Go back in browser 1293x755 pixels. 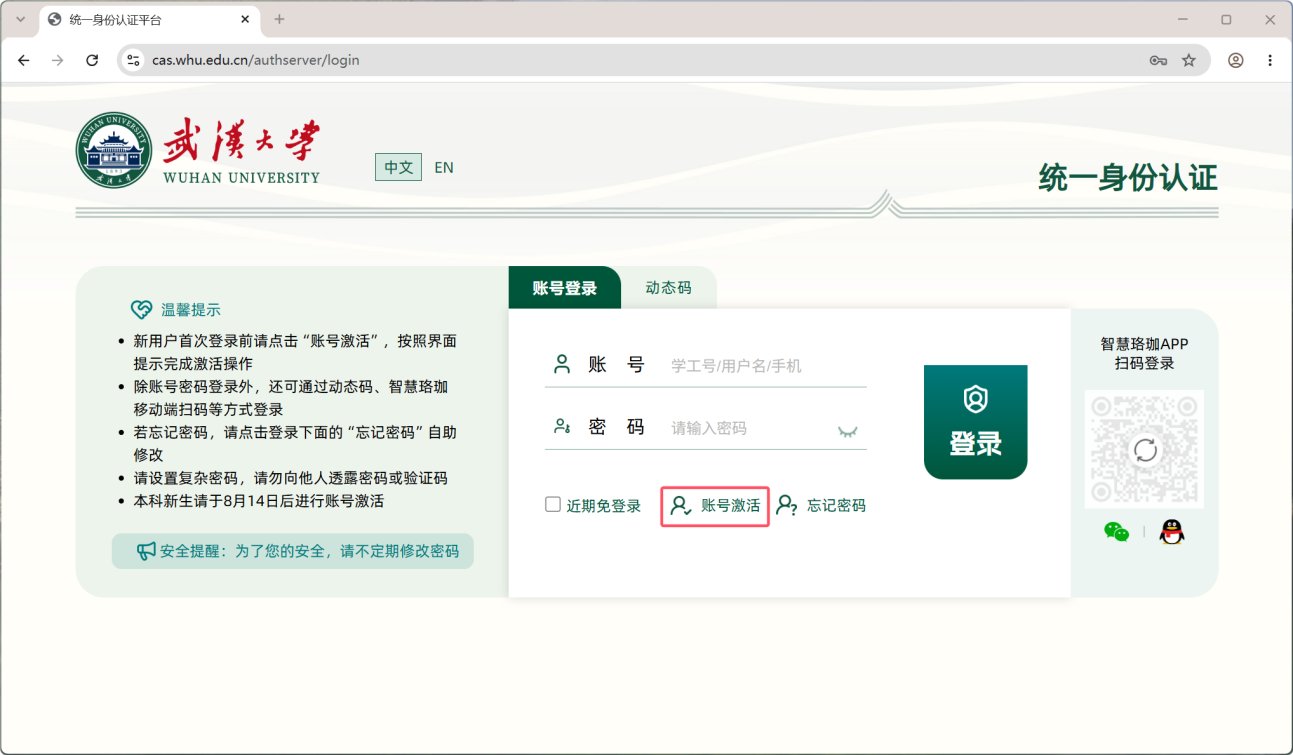[24, 60]
